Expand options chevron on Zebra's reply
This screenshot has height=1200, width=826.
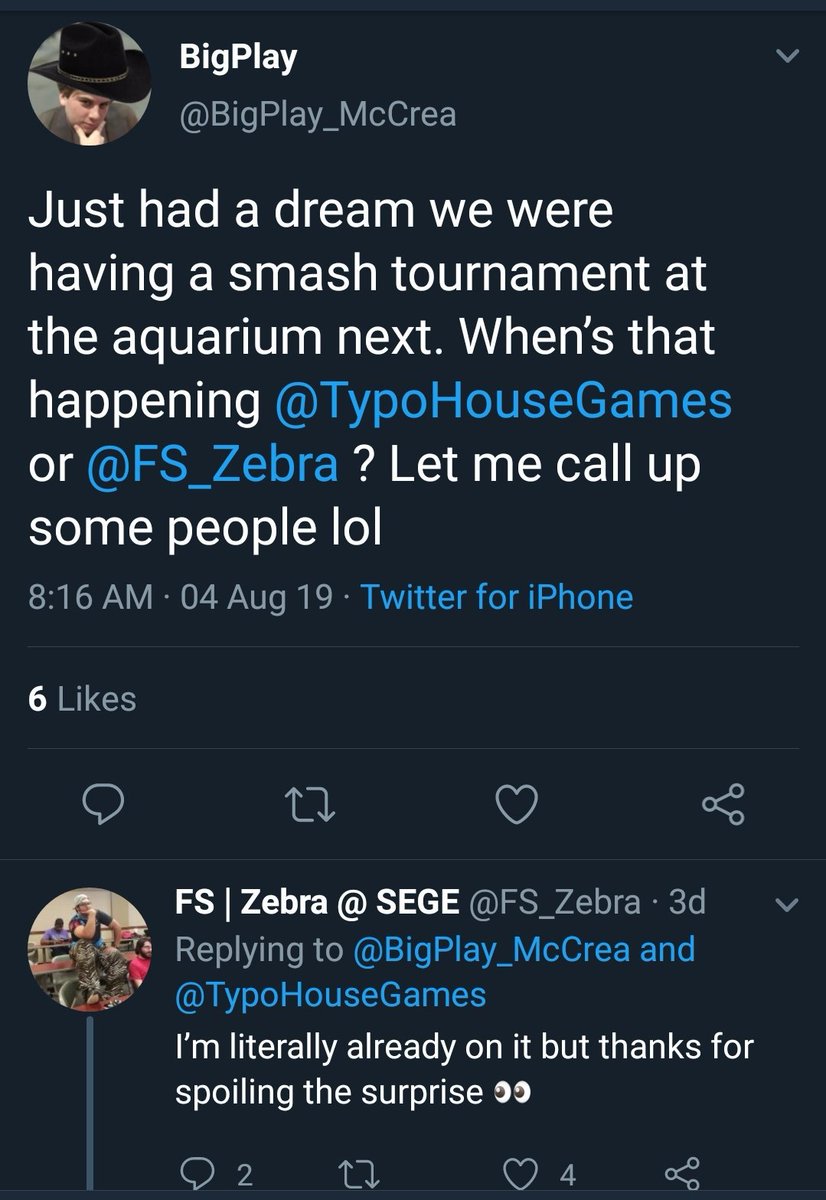click(788, 907)
